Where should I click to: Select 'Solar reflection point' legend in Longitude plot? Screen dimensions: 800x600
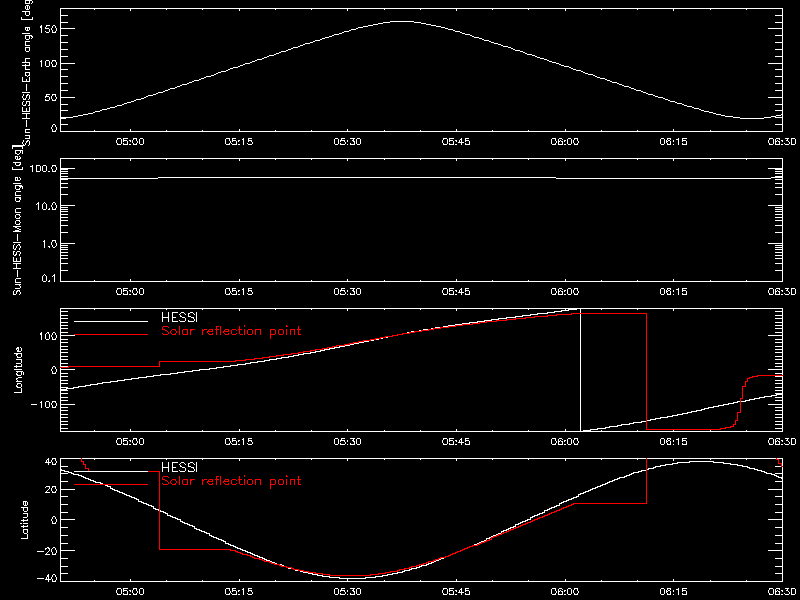coord(231,332)
